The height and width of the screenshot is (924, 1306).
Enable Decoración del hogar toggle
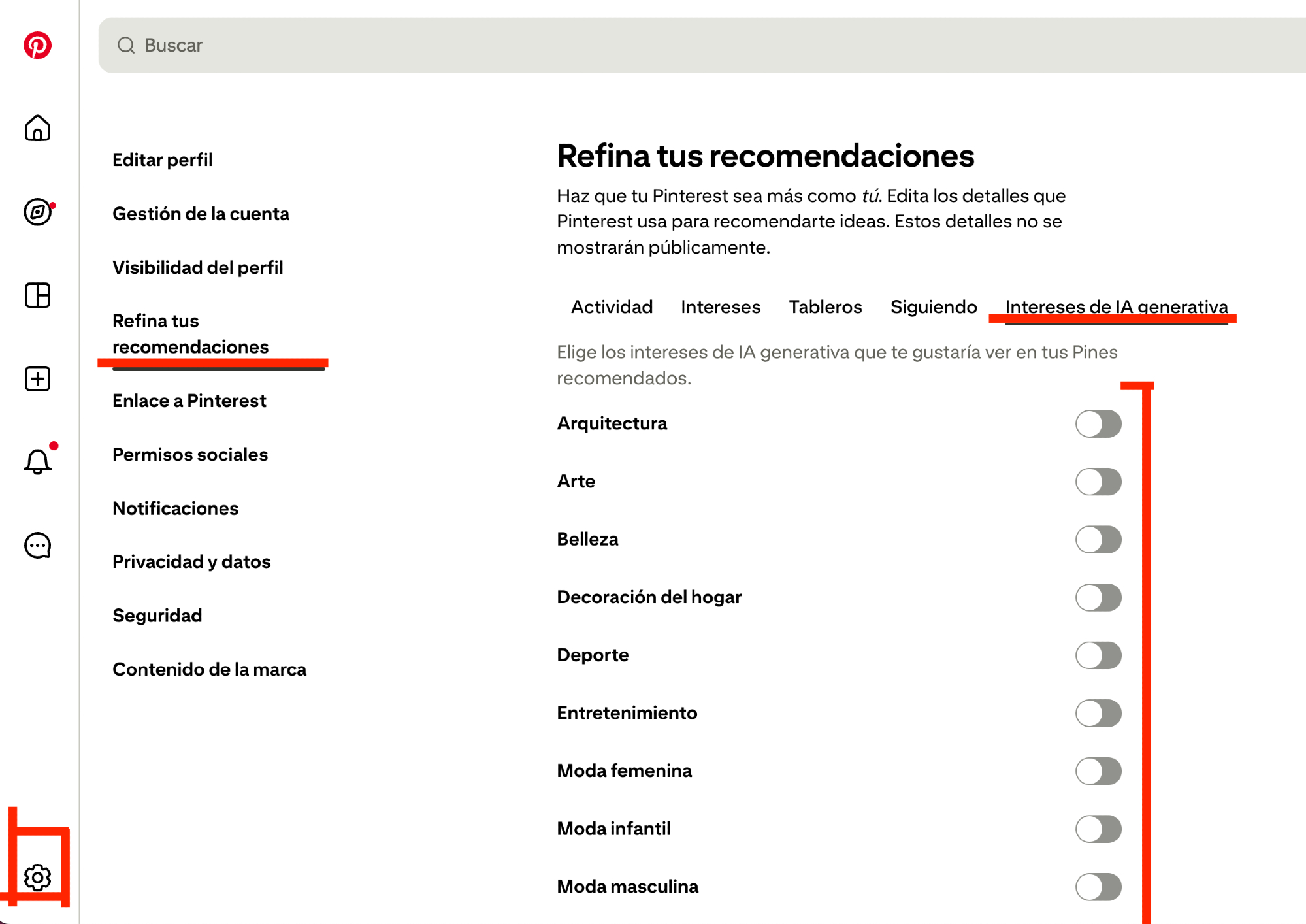(1098, 597)
